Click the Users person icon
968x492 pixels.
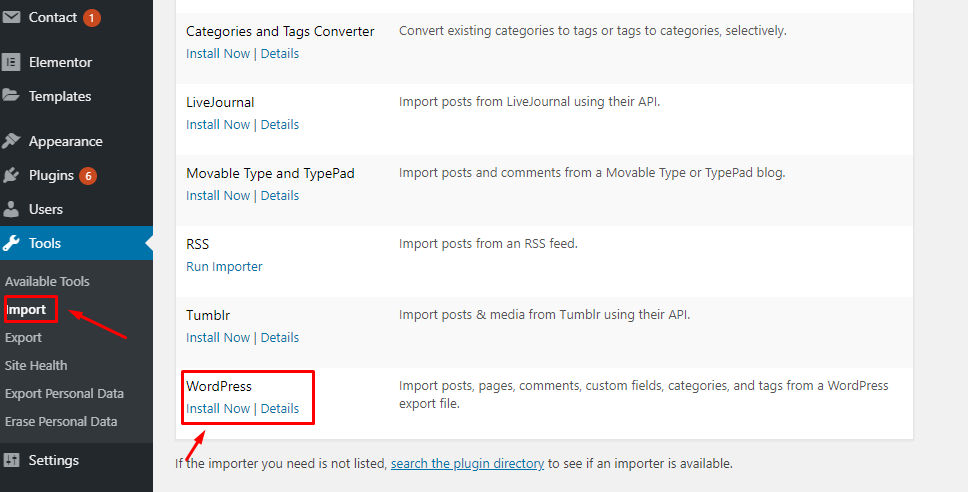click(12, 209)
